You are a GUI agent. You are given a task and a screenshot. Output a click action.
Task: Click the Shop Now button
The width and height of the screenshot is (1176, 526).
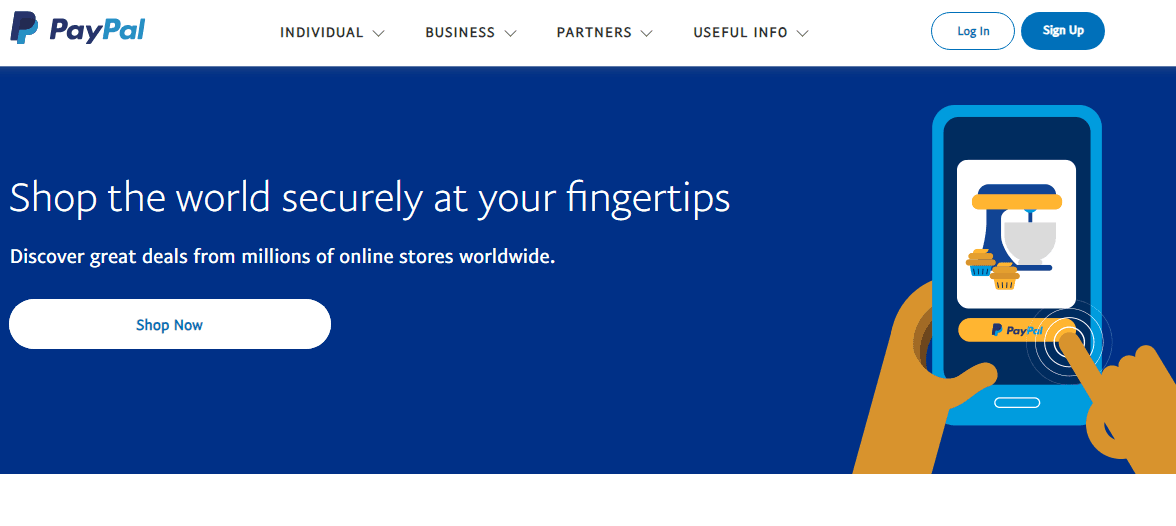coord(170,324)
